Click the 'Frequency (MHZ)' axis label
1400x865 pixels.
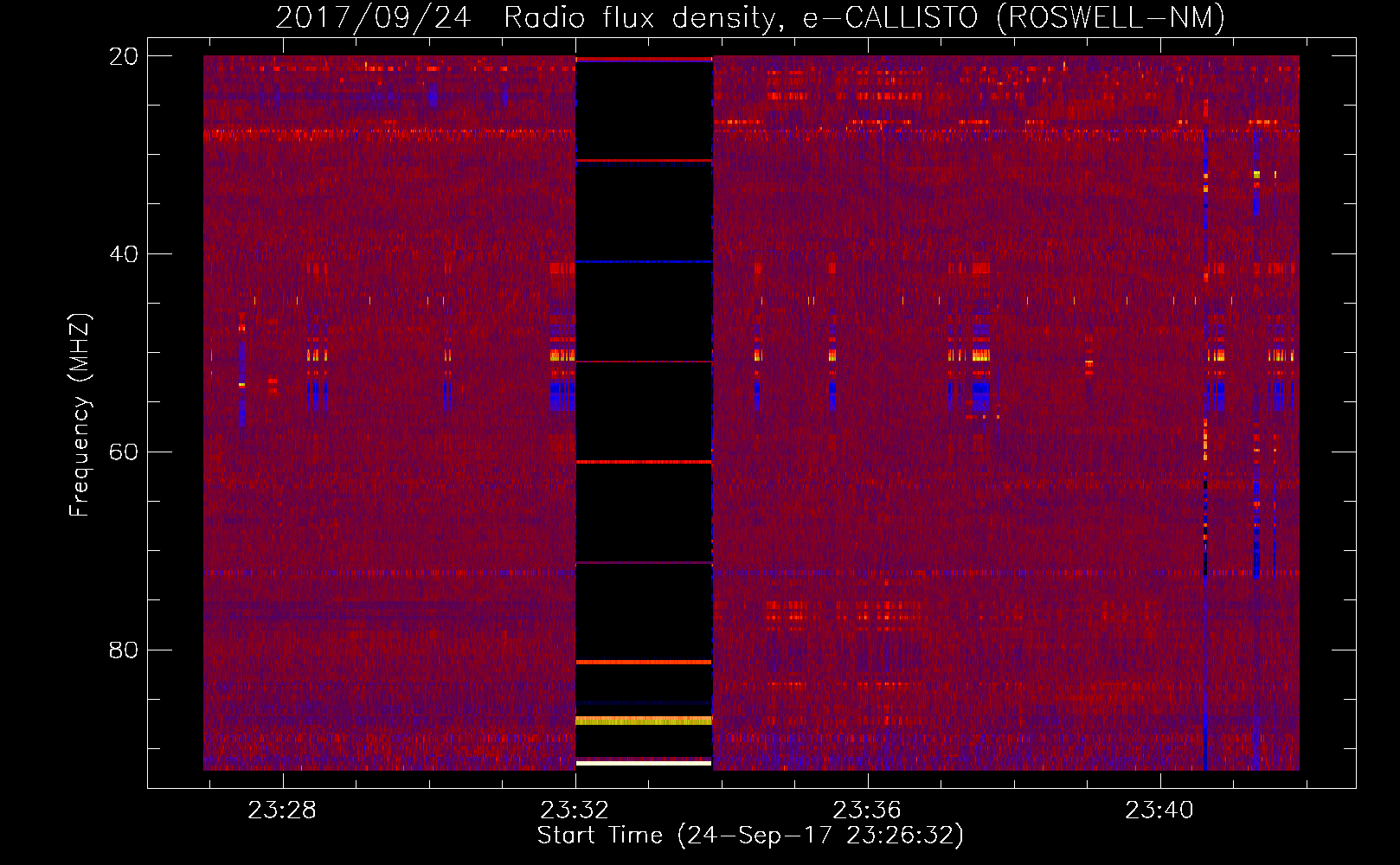click(x=79, y=415)
